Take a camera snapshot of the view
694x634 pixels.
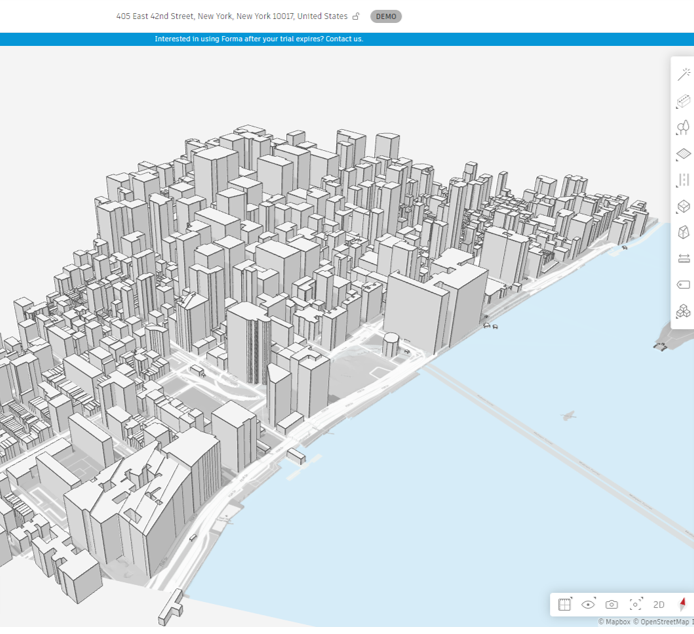coord(611,604)
